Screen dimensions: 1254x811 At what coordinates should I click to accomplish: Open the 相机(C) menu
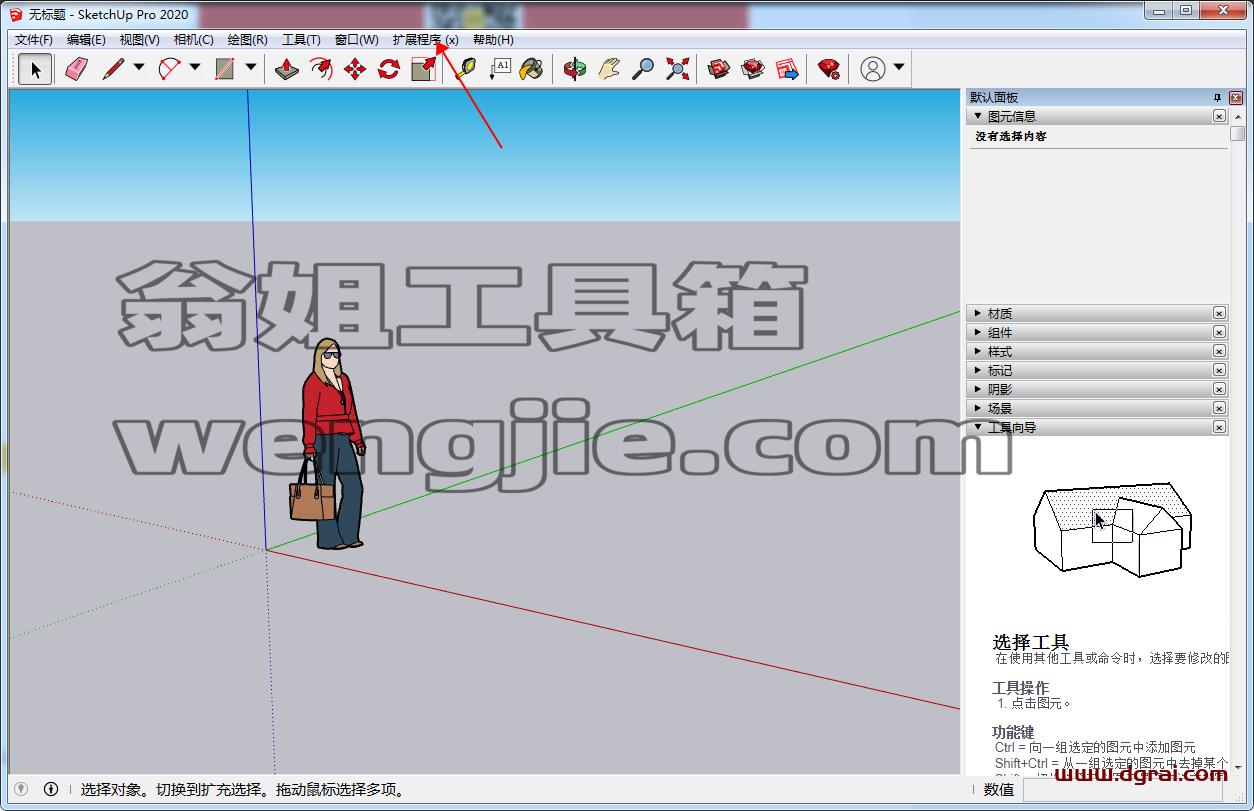pos(193,40)
